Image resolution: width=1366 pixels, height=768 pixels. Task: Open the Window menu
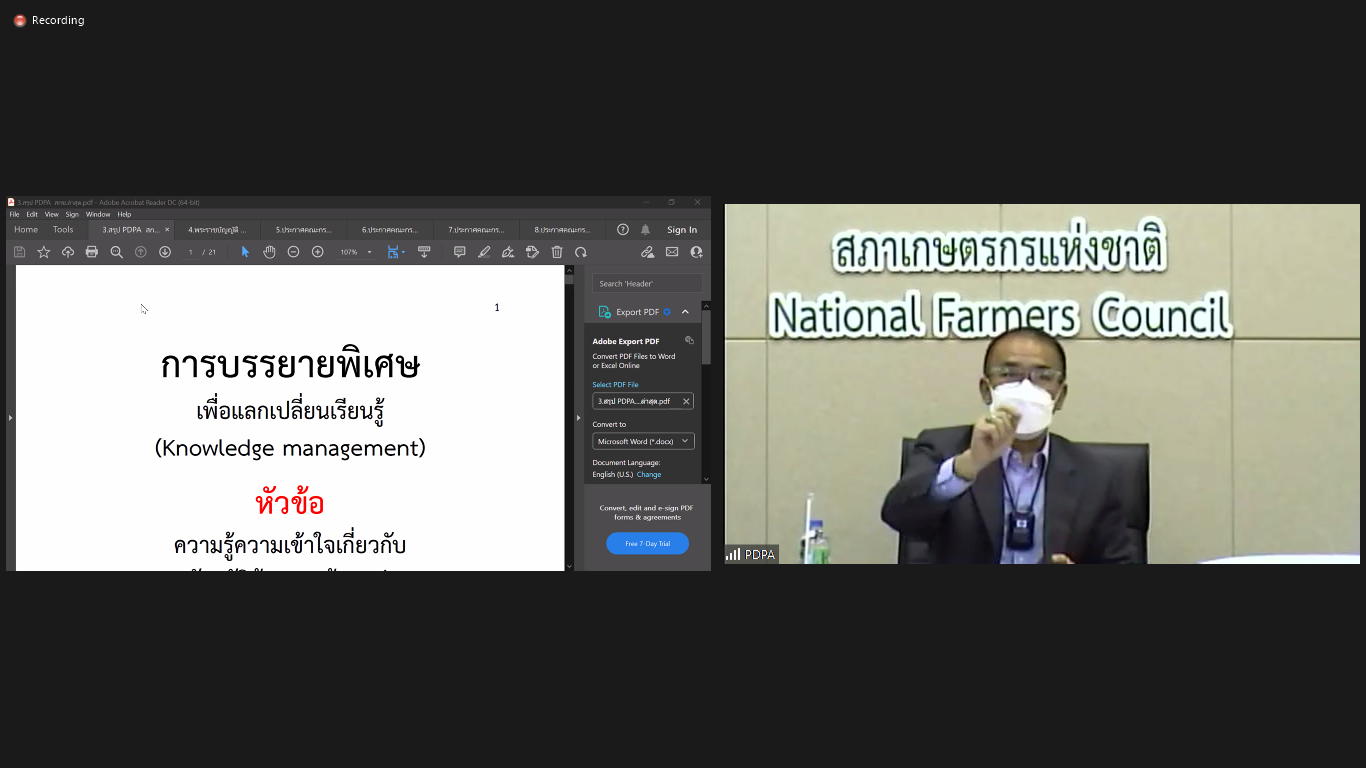tap(98, 214)
